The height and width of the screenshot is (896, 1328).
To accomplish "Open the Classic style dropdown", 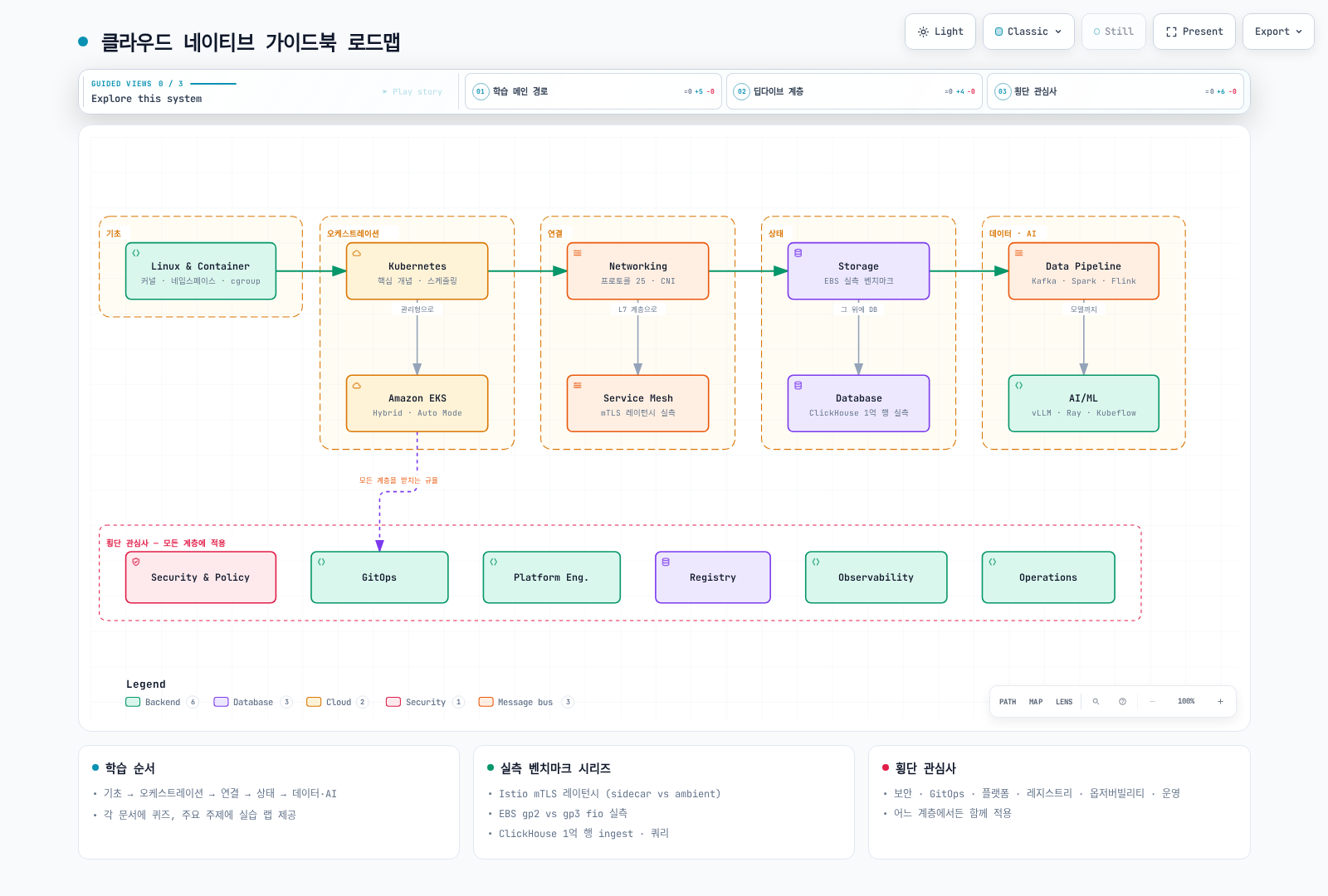I will click(1028, 32).
